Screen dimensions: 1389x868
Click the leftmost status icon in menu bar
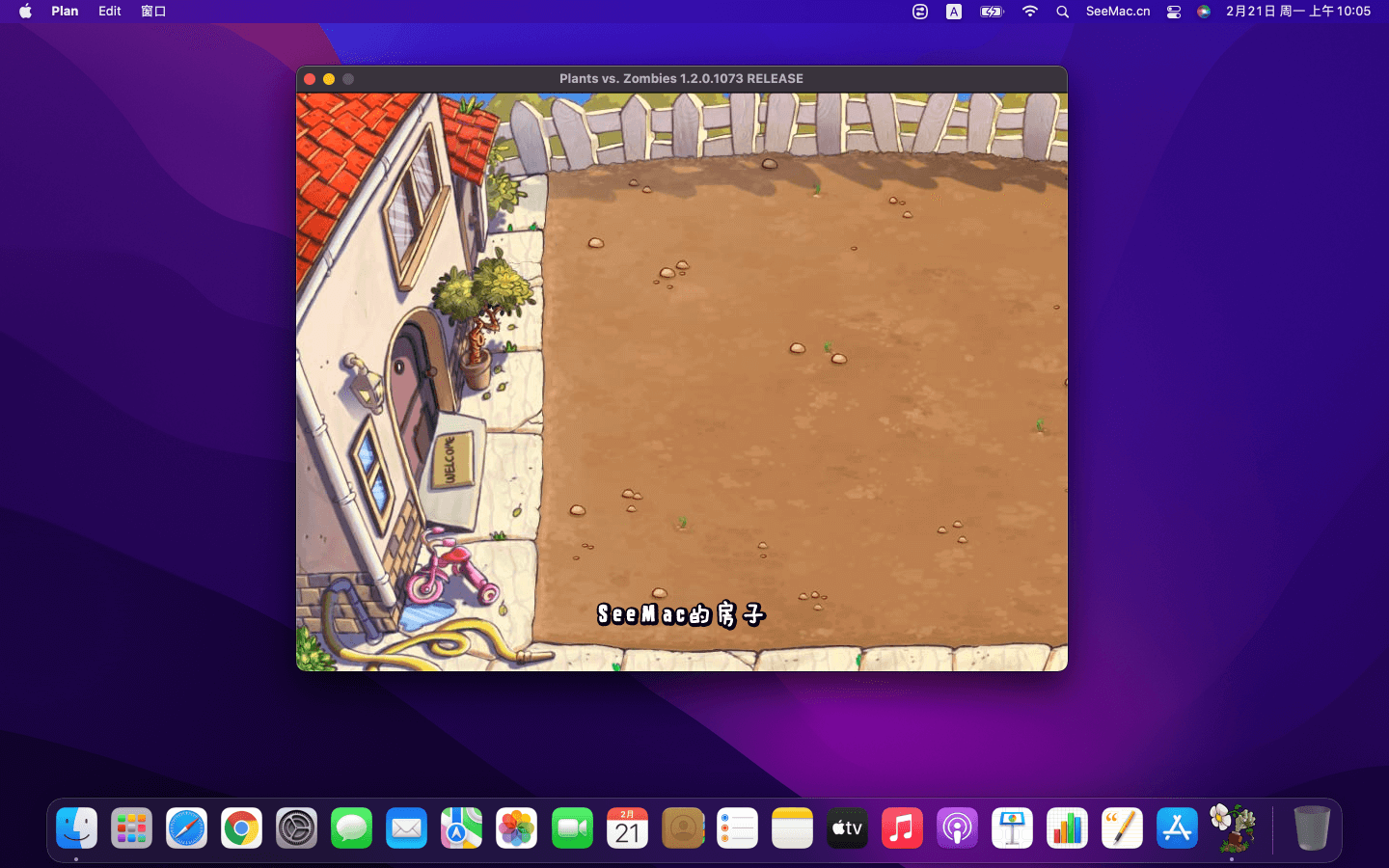click(920, 12)
